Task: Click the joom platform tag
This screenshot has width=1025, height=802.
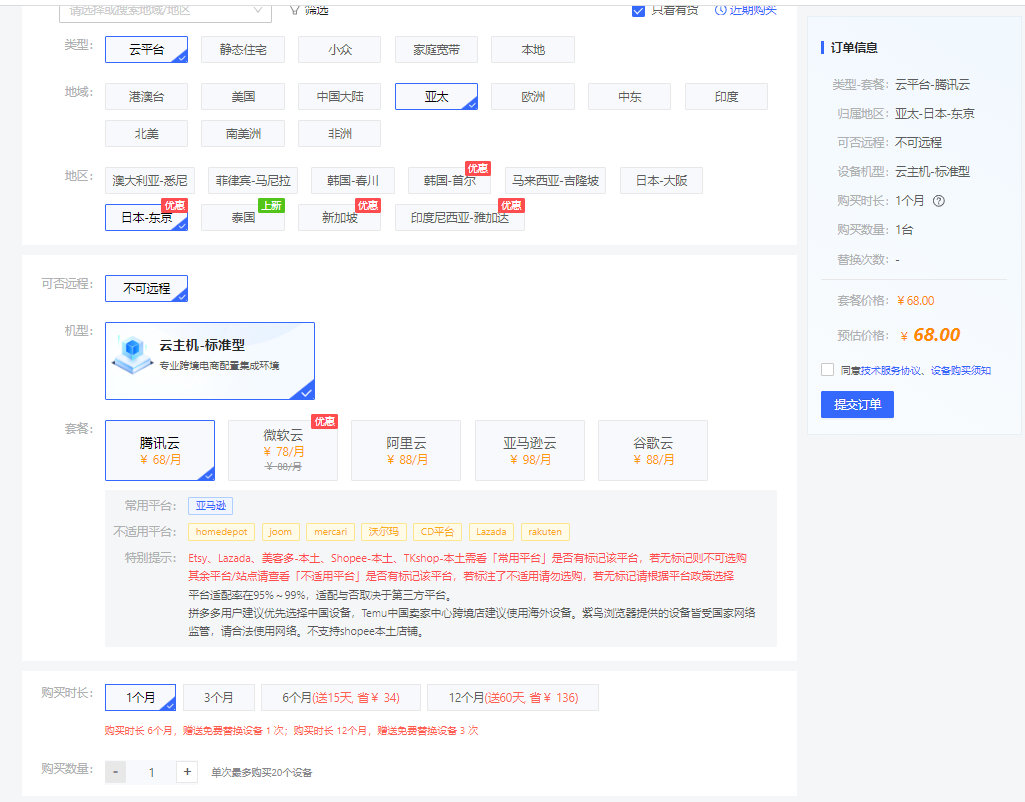Action: (280, 532)
